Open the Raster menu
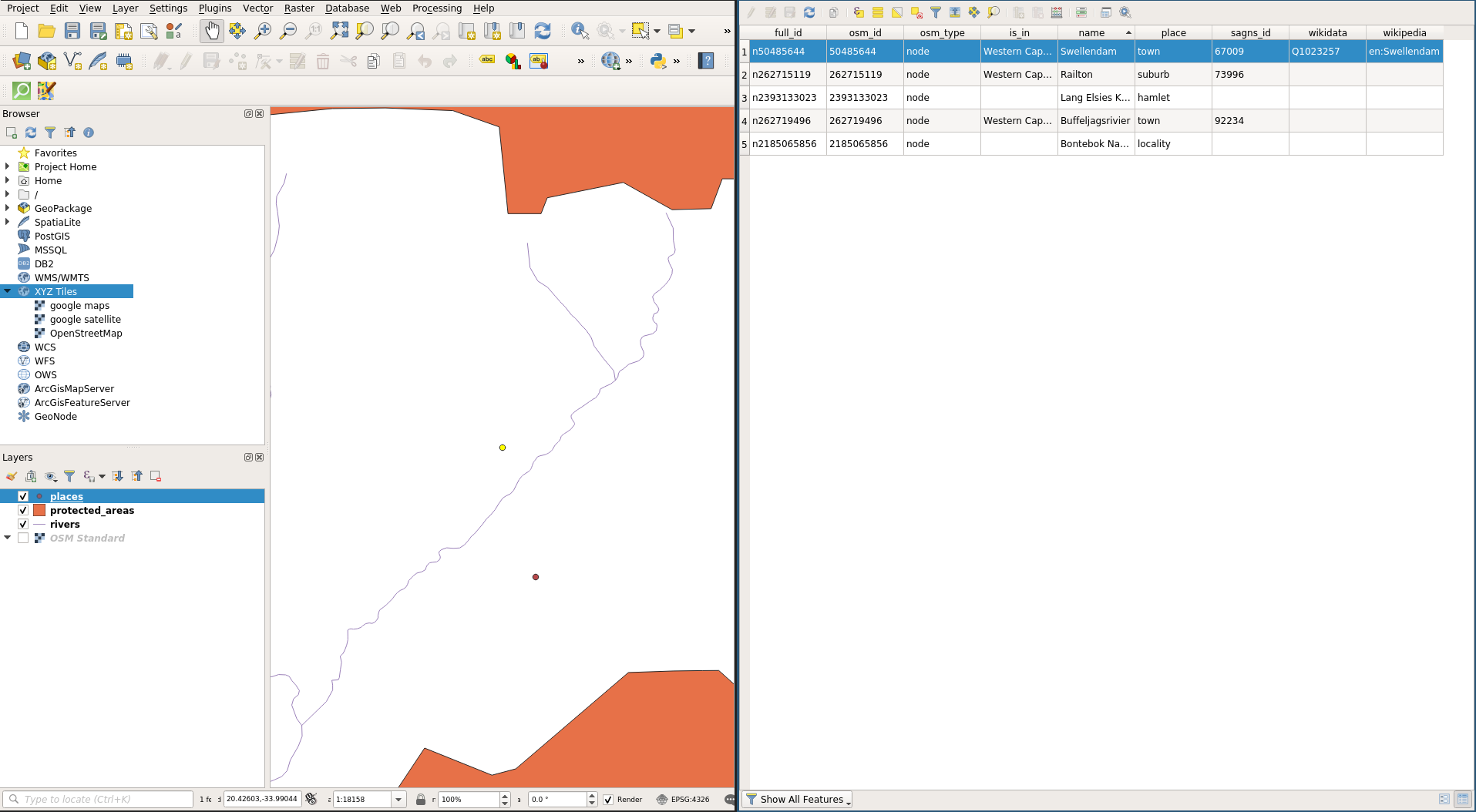Viewport: 1476px width, 812px height. point(299,8)
